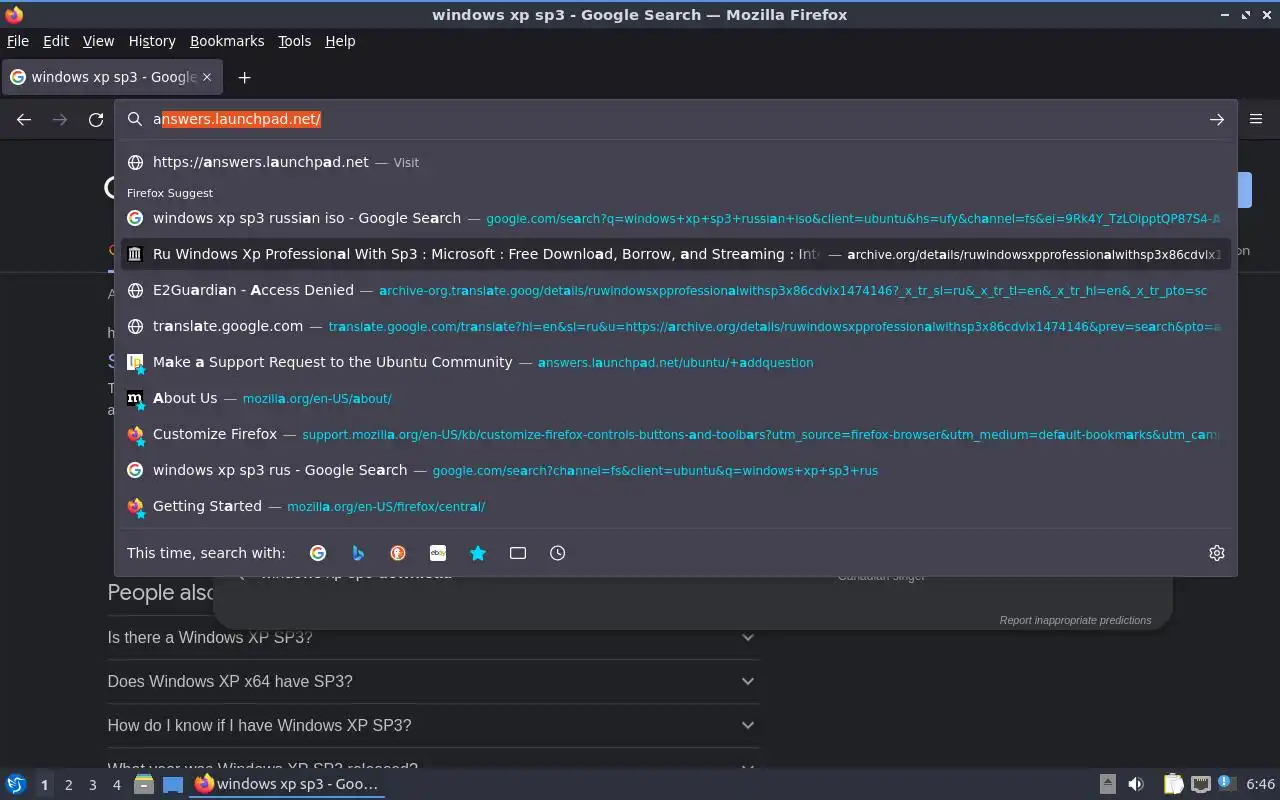The height and width of the screenshot is (800, 1280).
Task: Search open tabs via tabs icon
Action: 518,553
